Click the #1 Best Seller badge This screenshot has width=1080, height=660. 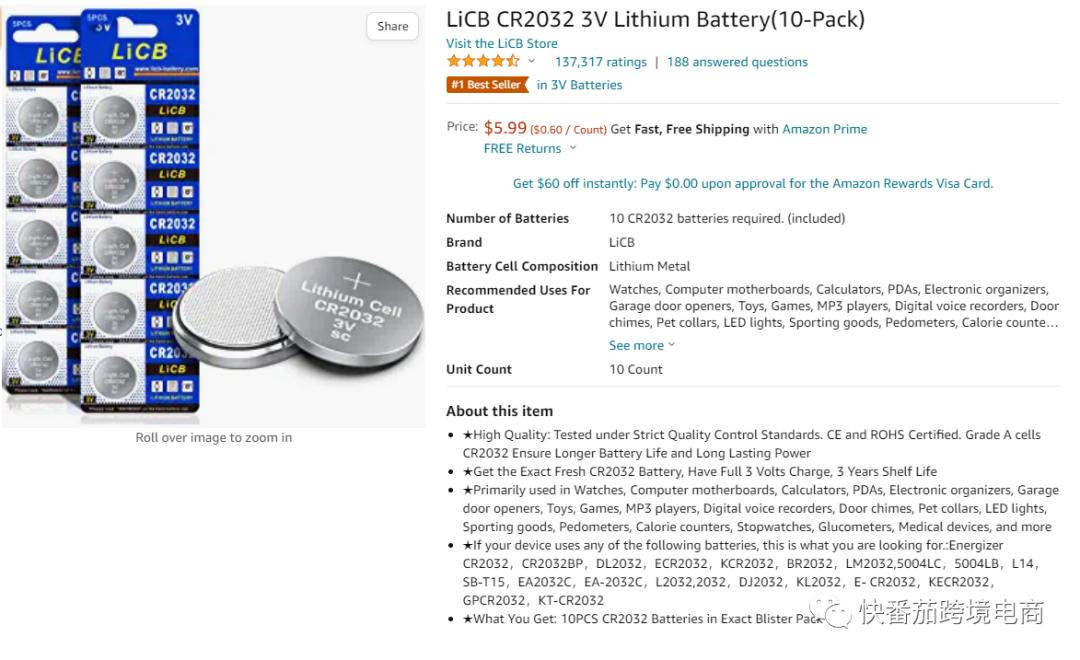(x=486, y=85)
